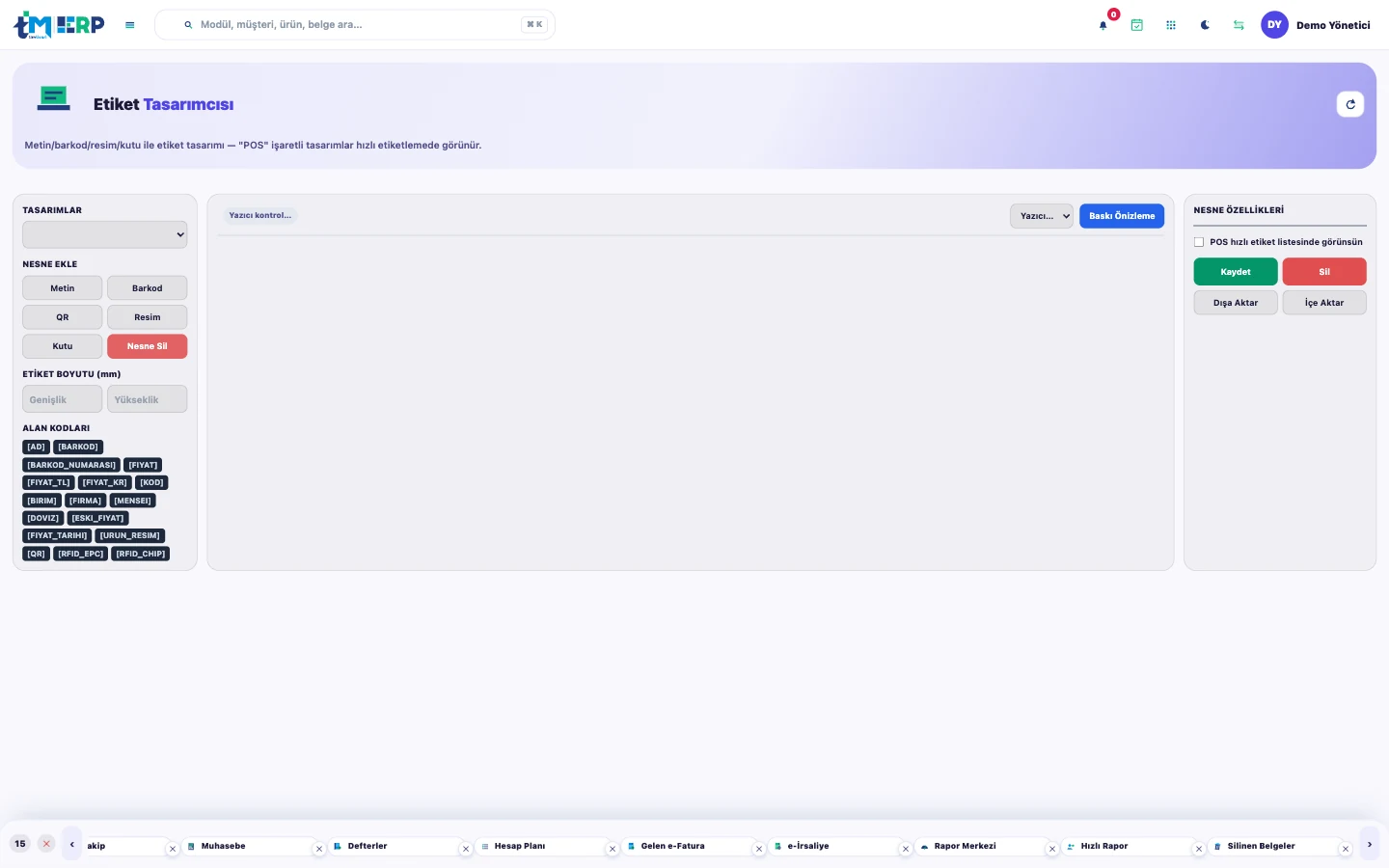
Task: Open the Yazıcı printer dropdown
Action: point(1042,216)
